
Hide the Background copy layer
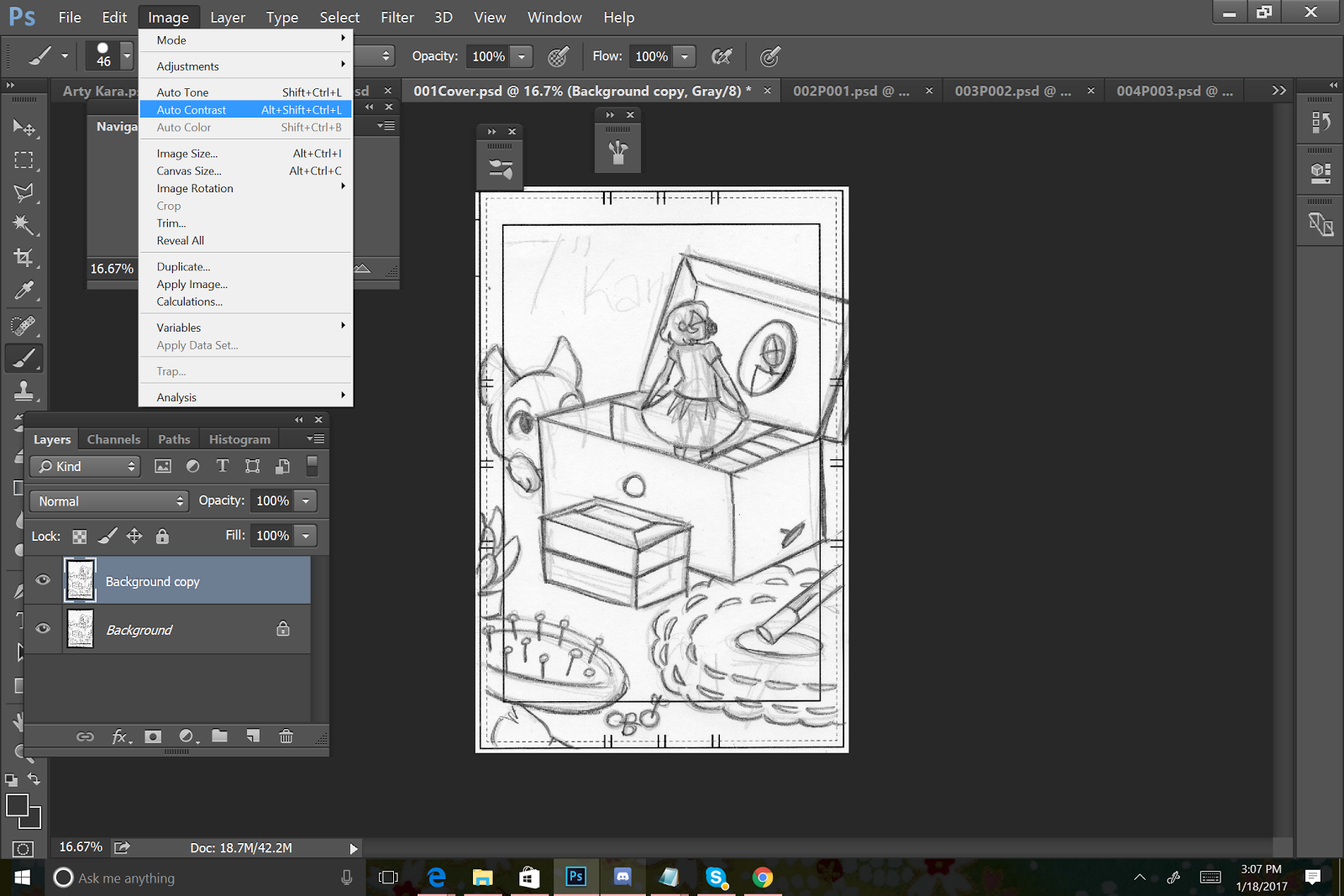pyautogui.click(x=43, y=580)
